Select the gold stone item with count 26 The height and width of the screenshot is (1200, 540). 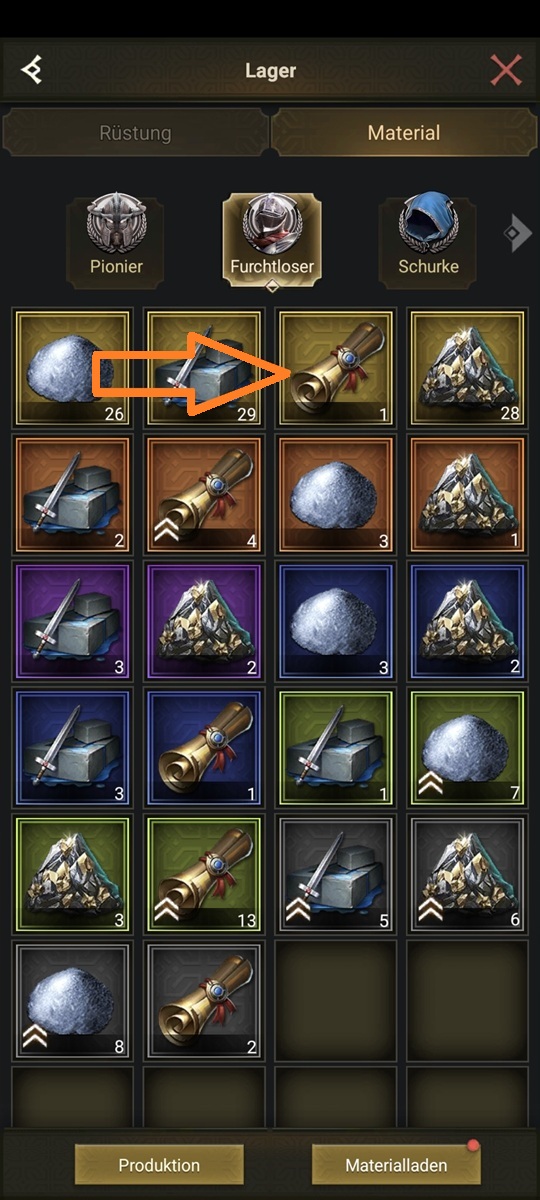(71, 367)
